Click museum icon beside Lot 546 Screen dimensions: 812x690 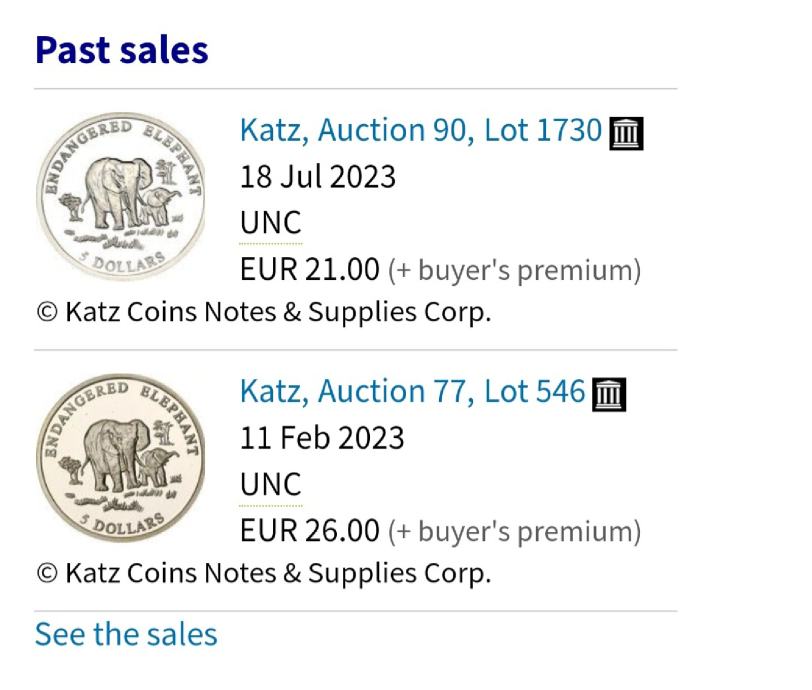tap(610, 395)
